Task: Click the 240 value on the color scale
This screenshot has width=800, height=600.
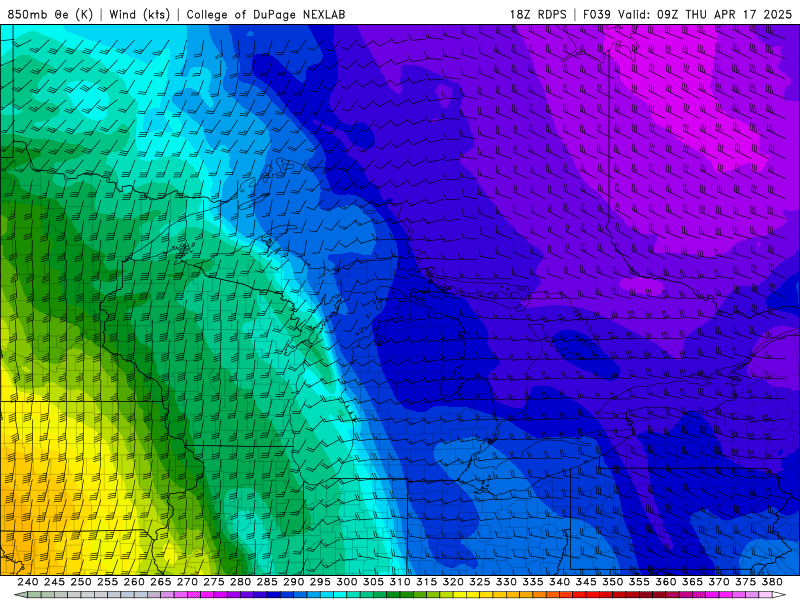Action: click(28, 582)
